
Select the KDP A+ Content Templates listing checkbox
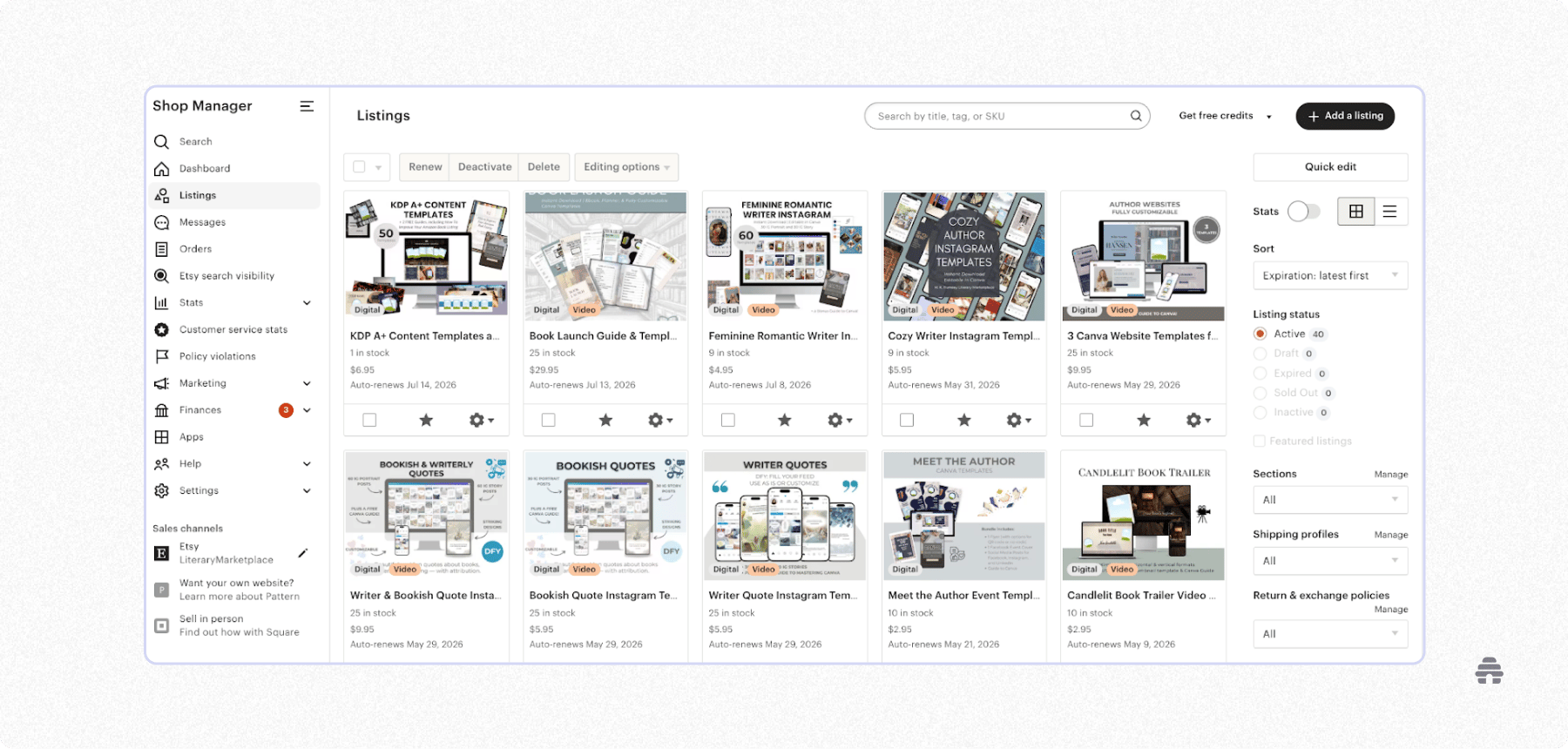pos(369,421)
